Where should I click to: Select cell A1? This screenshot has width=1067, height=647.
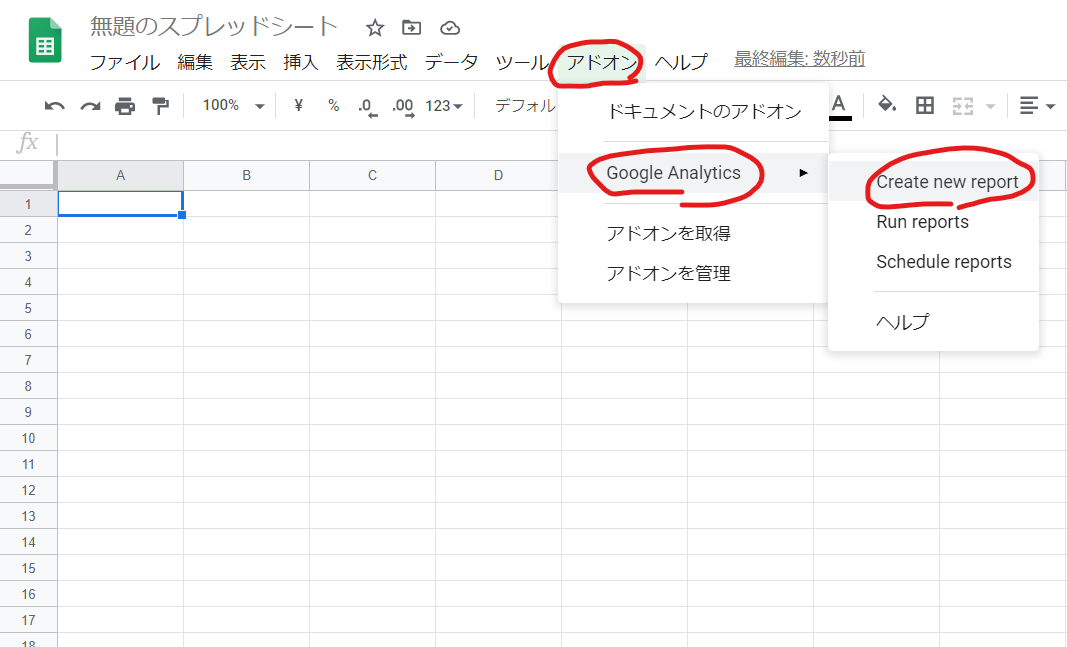pos(120,204)
